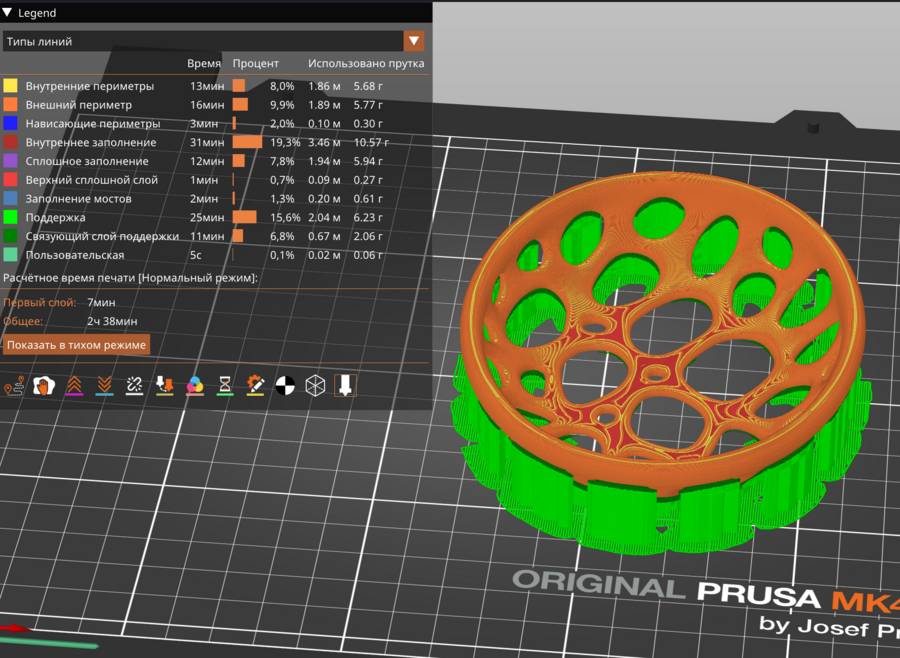Click yellow 'Внутренние периметры' color swatch
This screenshot has width=900, height=658.
[x=11, y=87]
